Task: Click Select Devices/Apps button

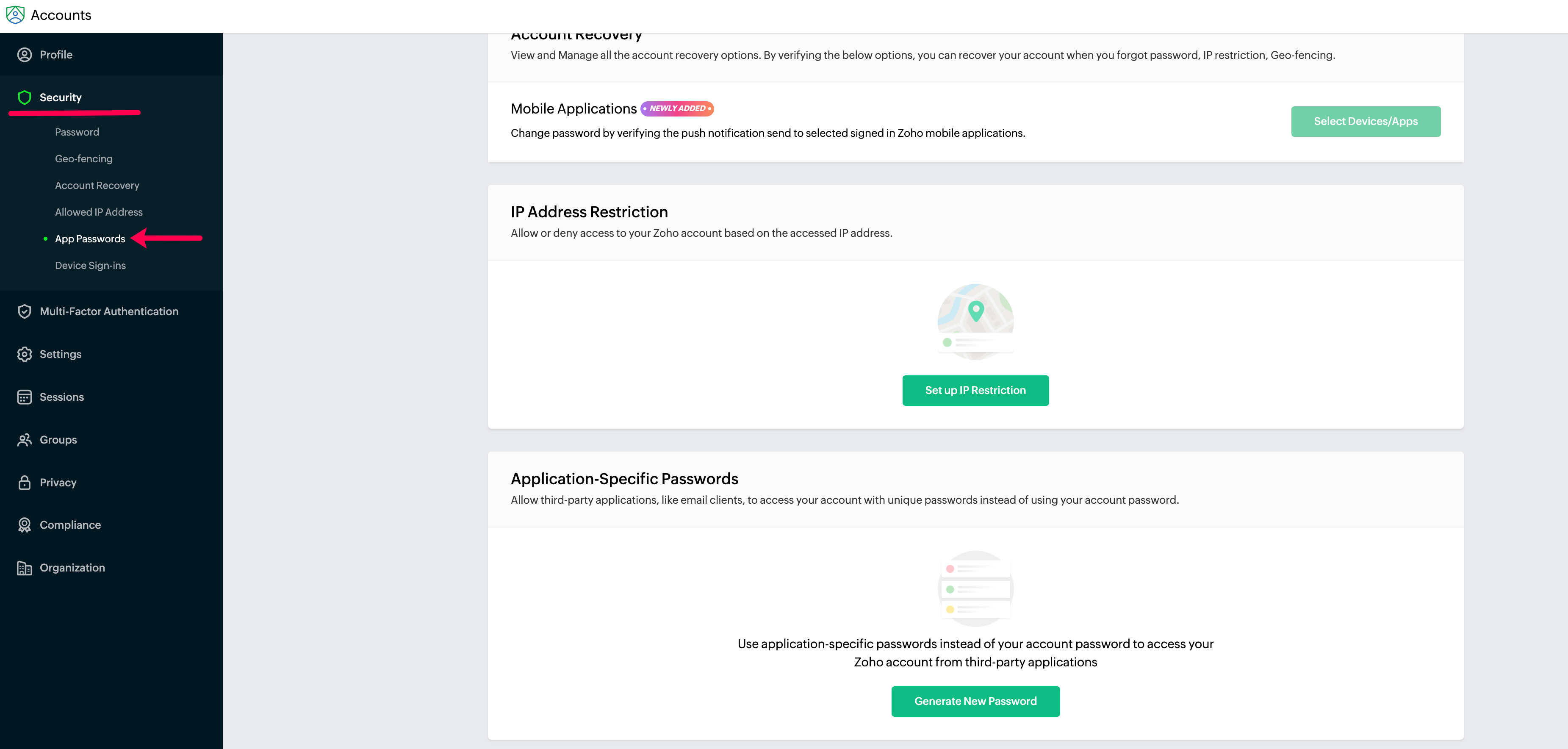Action: click(x=1365, y=121)
